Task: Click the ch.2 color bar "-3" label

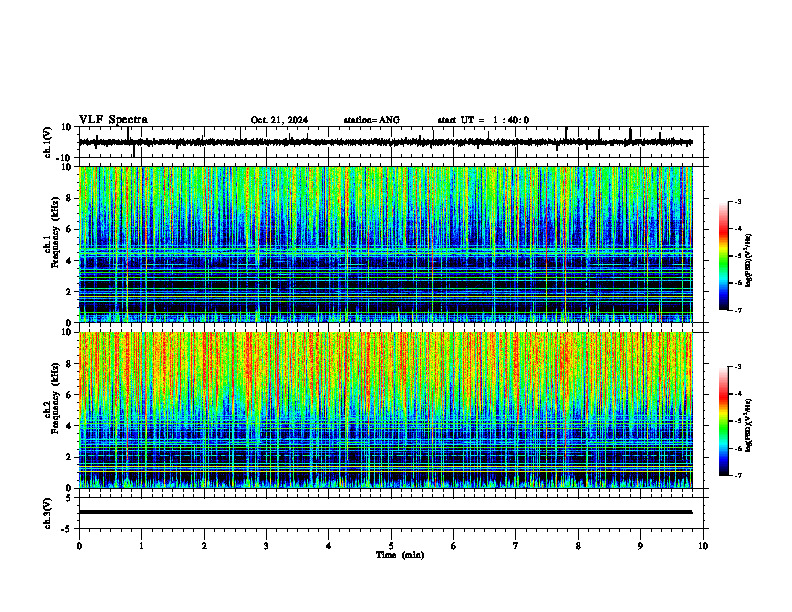Action: coord(738,367)
